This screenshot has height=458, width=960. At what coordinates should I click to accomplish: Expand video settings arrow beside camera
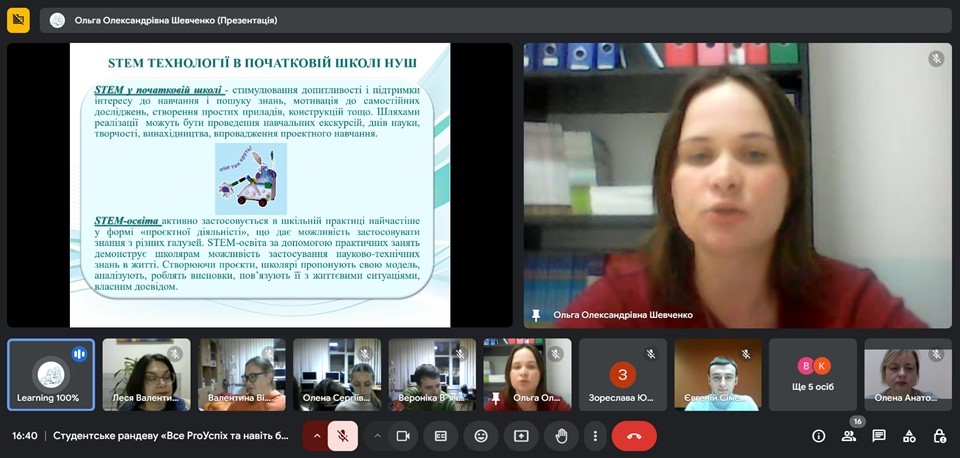[377, 436]
